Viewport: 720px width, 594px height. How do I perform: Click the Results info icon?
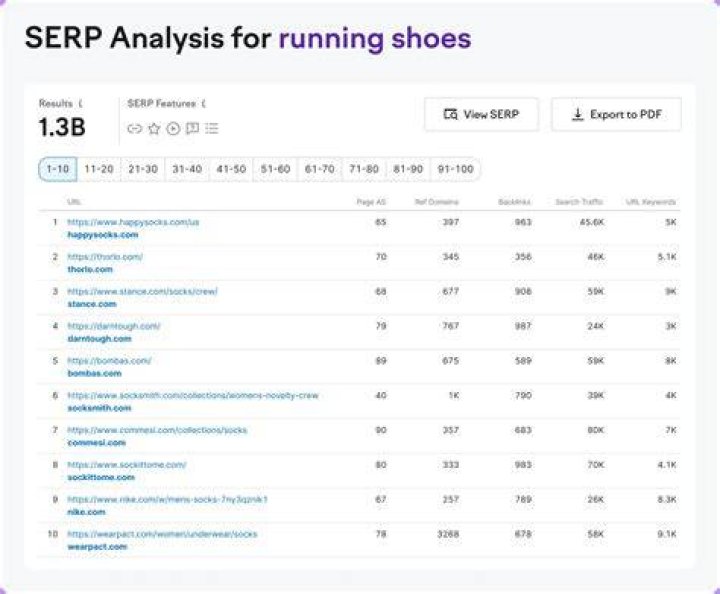(81, 104)
